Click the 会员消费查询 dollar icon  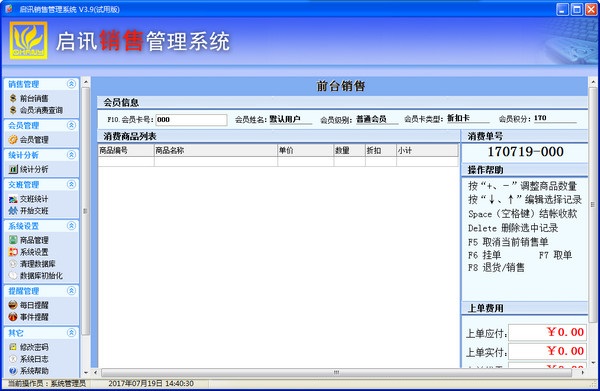coord(13,110)
